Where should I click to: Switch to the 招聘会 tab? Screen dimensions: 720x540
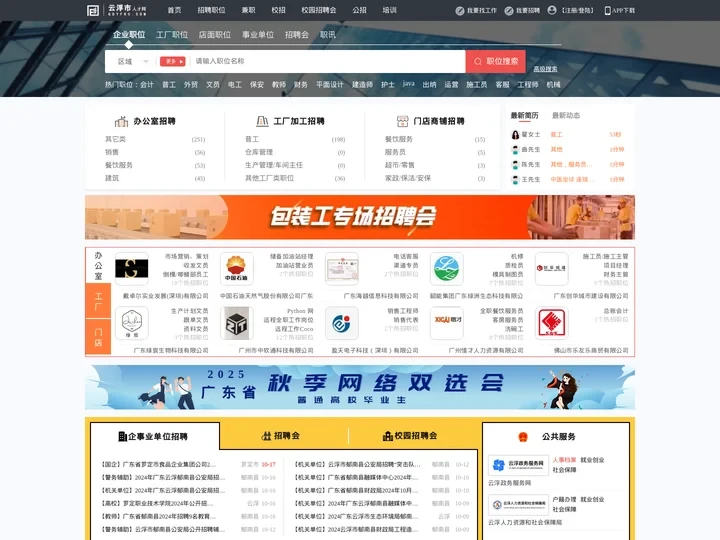(281, 436)
